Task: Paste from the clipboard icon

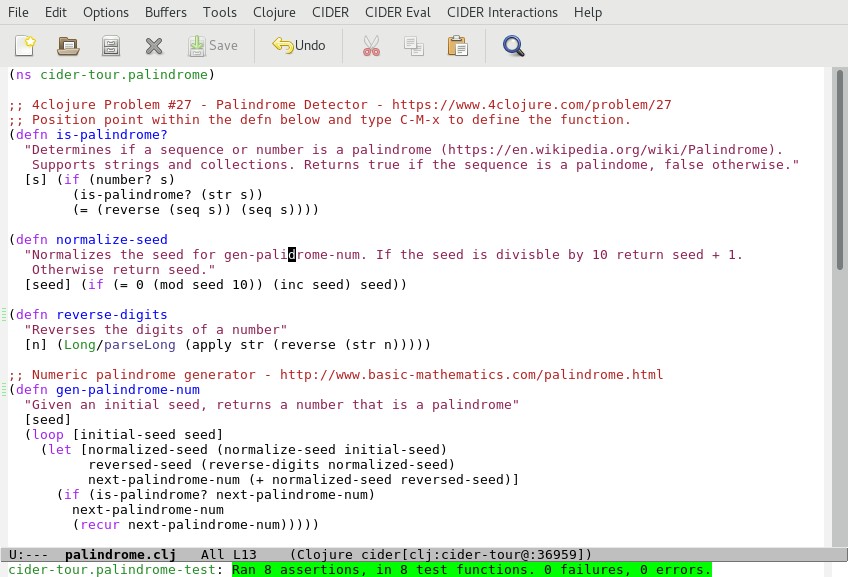Action: coord(458,45)
